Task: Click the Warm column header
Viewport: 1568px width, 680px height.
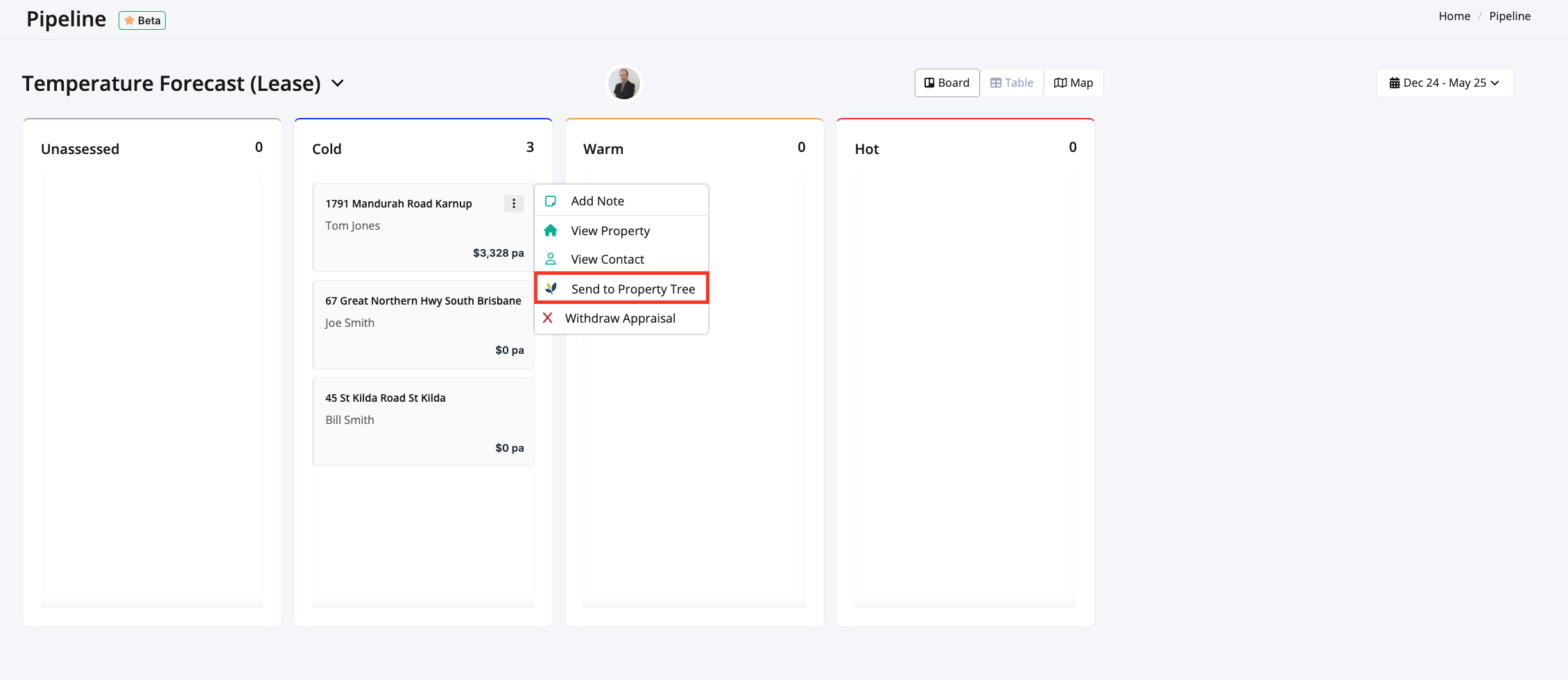Action: [603, 148]
